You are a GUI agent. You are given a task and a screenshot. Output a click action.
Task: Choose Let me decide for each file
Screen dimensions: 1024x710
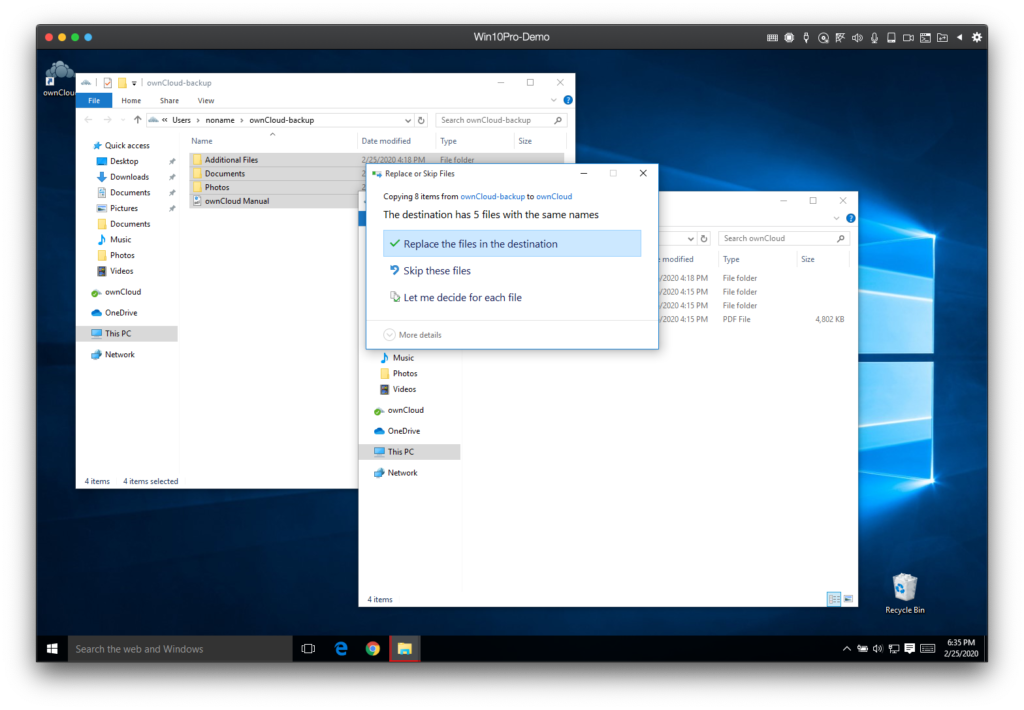(512, 297)
